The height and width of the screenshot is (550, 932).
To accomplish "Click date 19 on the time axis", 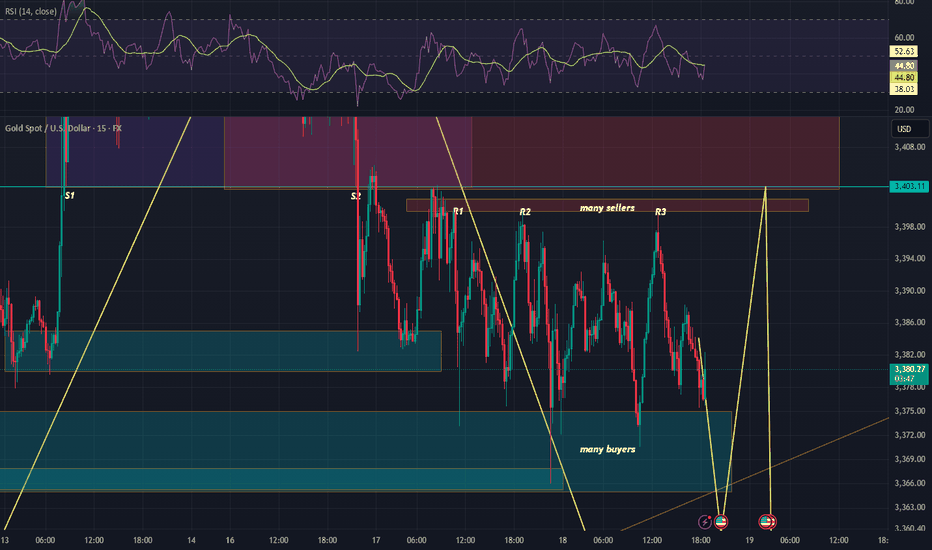I will [x=750, y=540].
